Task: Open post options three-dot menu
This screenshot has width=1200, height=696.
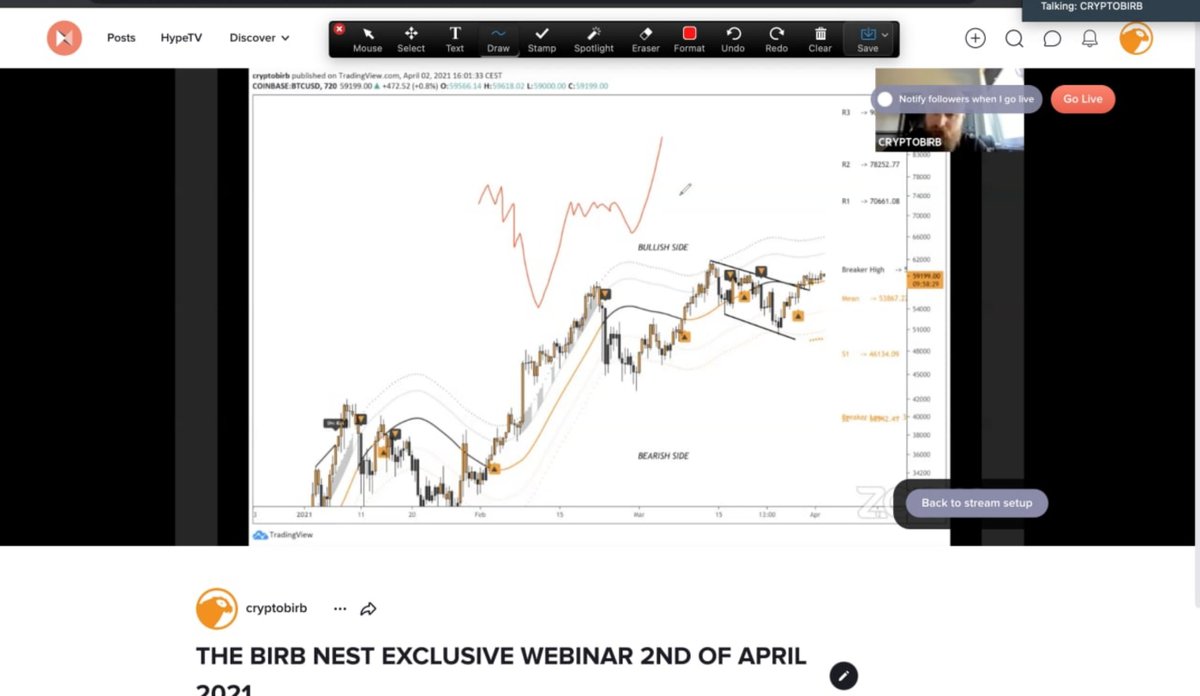Action: pyautogui.click(x=340, y=608)
